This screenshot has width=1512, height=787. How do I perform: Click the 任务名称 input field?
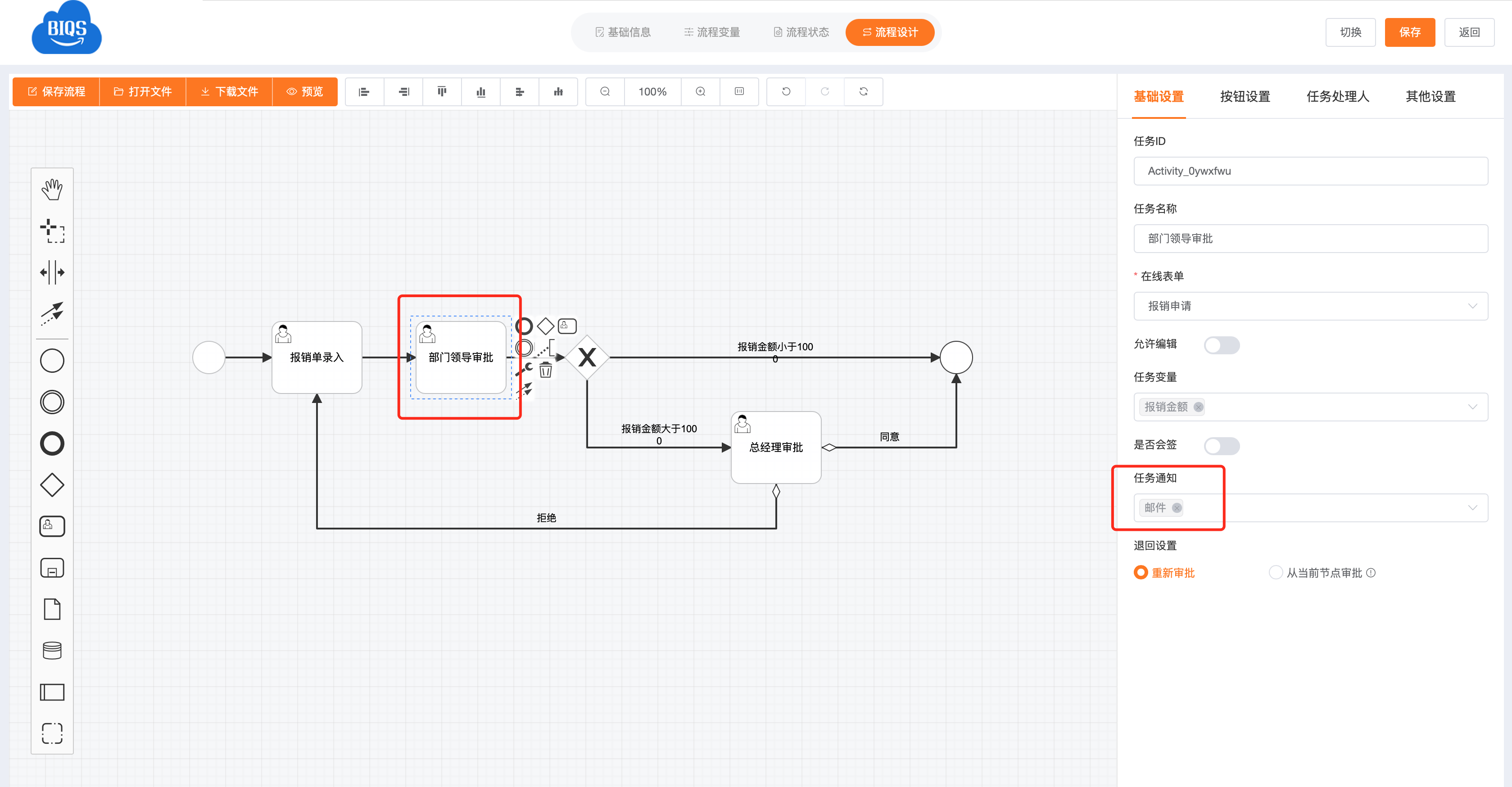(x=1310, y=238)
